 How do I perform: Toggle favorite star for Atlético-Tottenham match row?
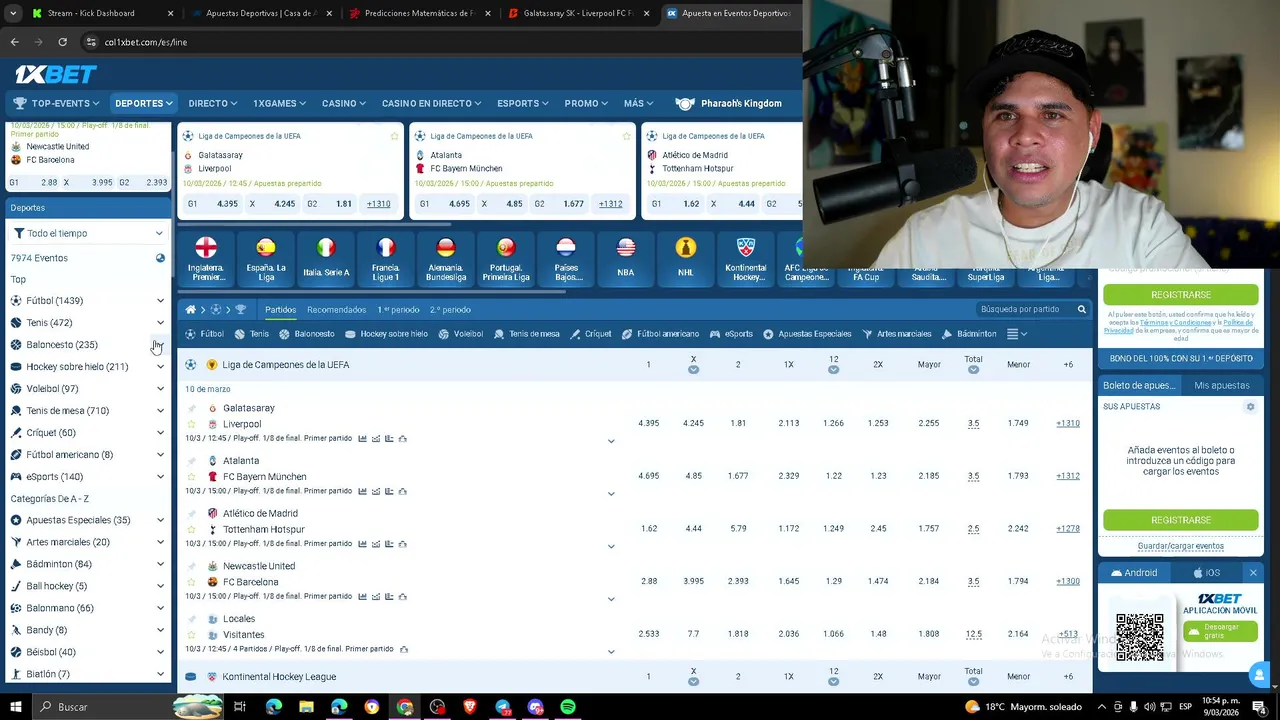(x=191, y=529)
